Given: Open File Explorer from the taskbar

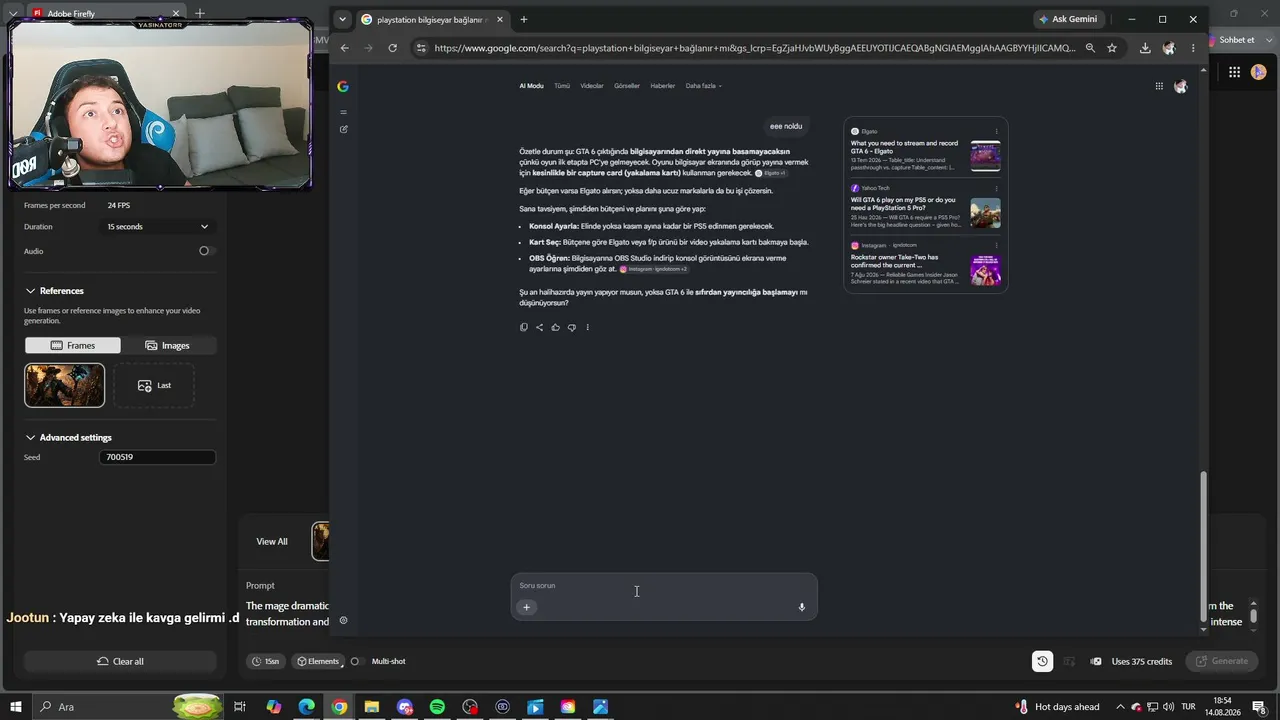Looking at the screenshot, I should (372, 707).
